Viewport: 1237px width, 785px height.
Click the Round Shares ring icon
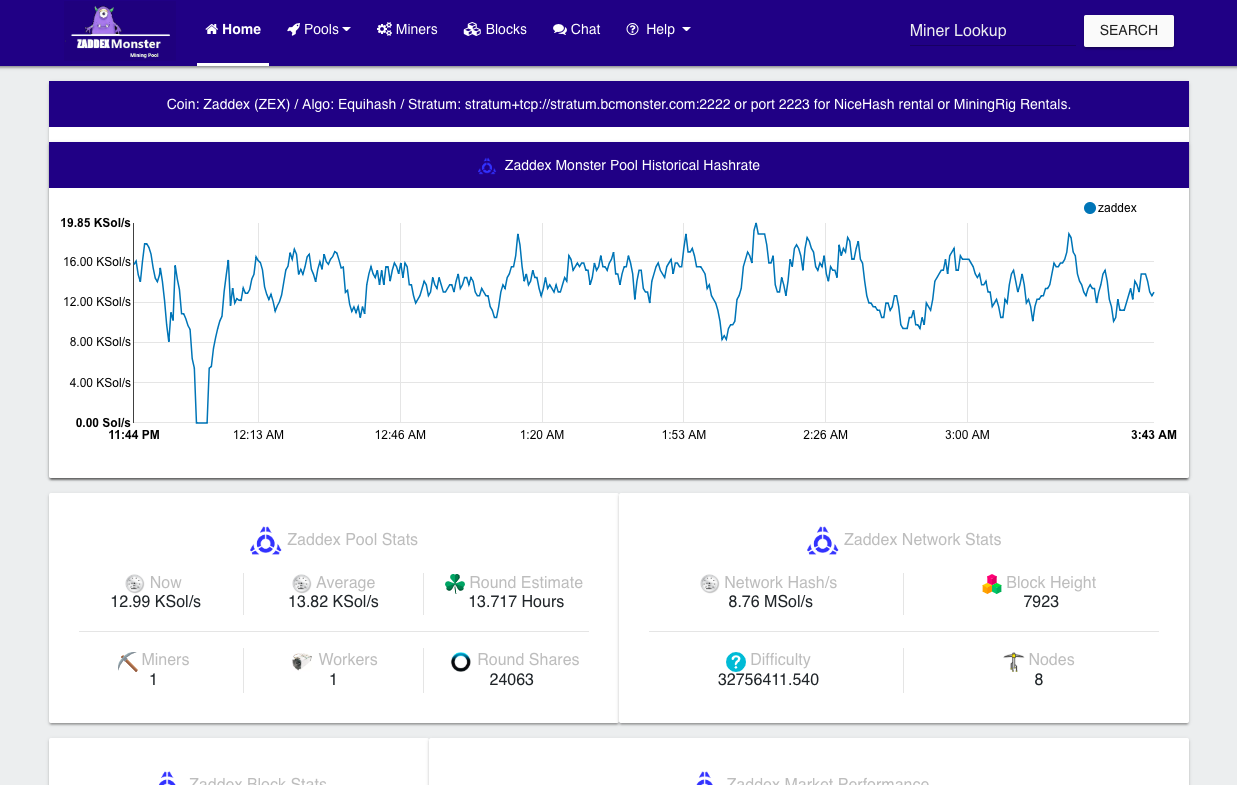[x=460, y=661]
